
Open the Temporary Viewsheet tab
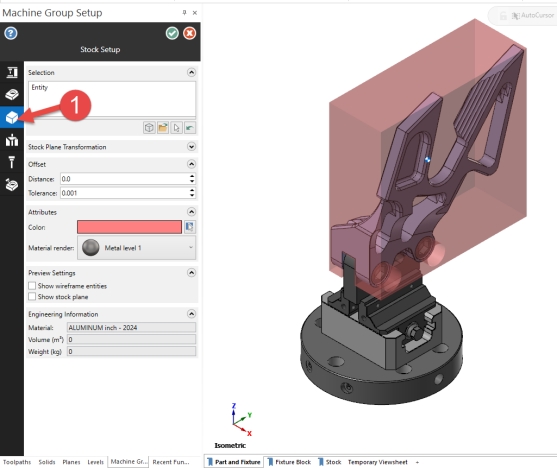click(x=378, y=462)
